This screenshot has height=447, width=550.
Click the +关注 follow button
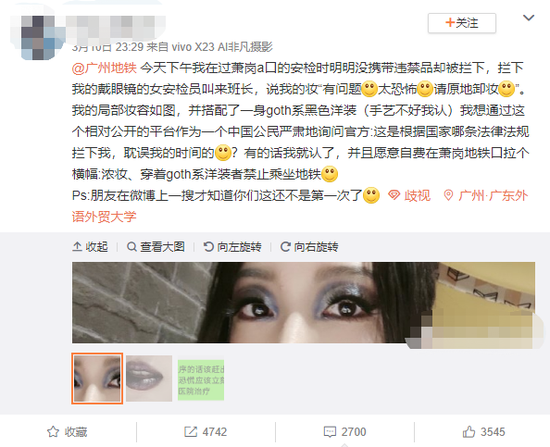point(462,23)
